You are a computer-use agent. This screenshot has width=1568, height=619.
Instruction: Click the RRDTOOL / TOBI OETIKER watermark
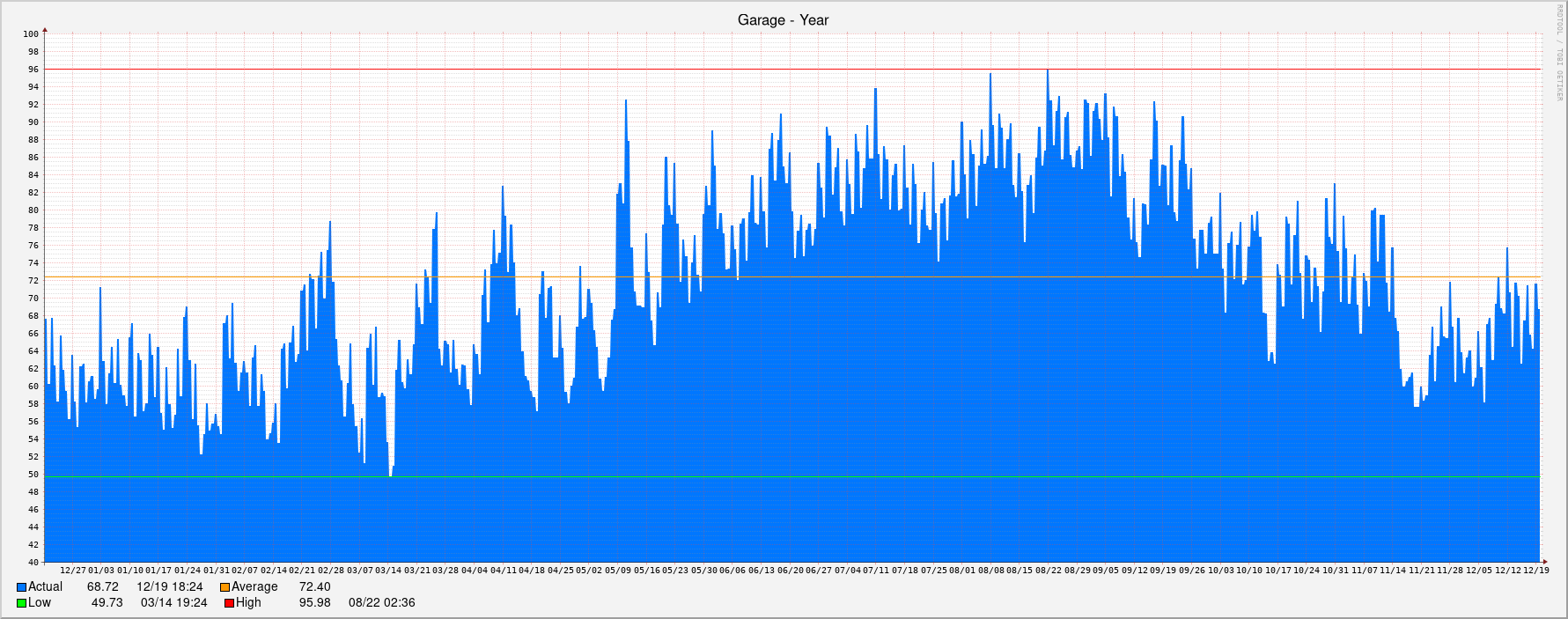[x=1559, y=53]
